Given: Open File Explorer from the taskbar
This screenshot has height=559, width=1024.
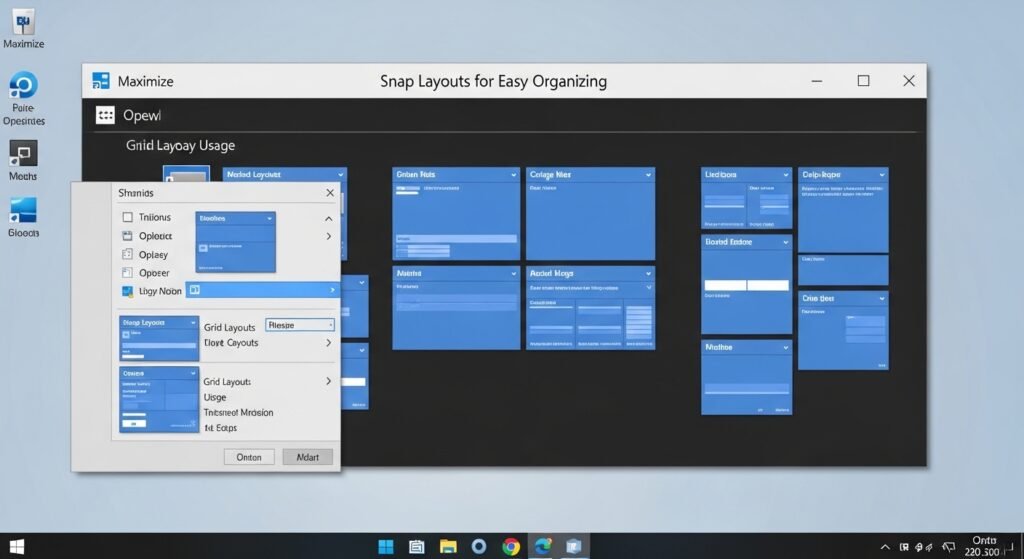Looking at the screenshot, I should point(448,546).
